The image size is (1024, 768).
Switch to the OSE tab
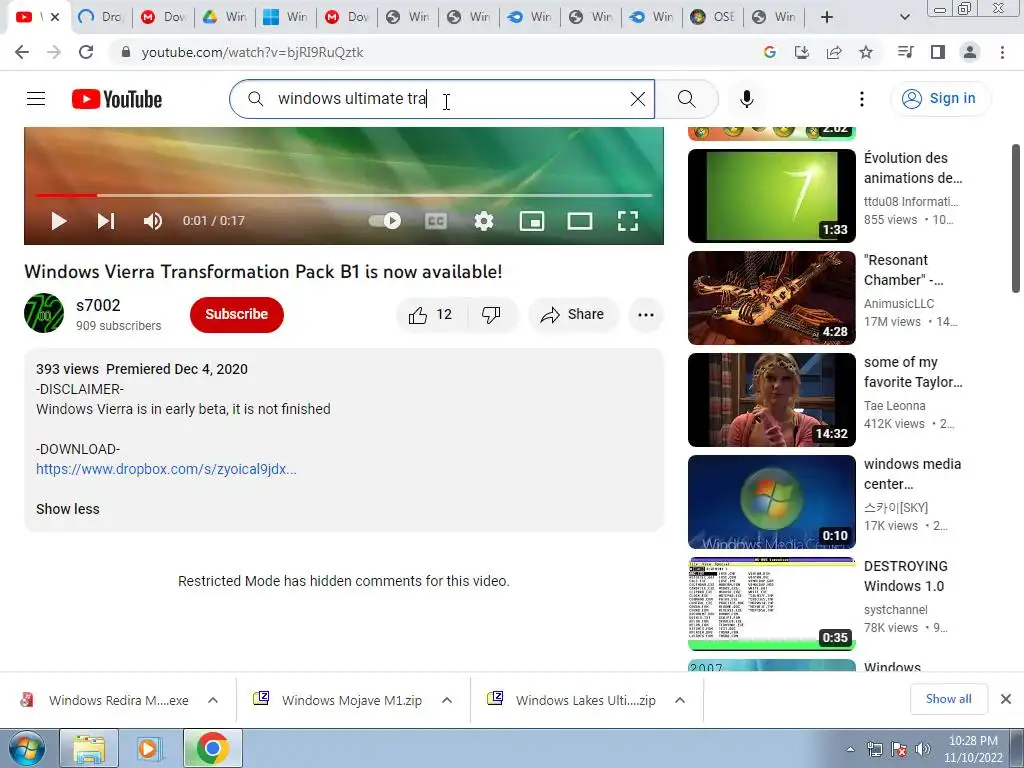pos(712,17)
